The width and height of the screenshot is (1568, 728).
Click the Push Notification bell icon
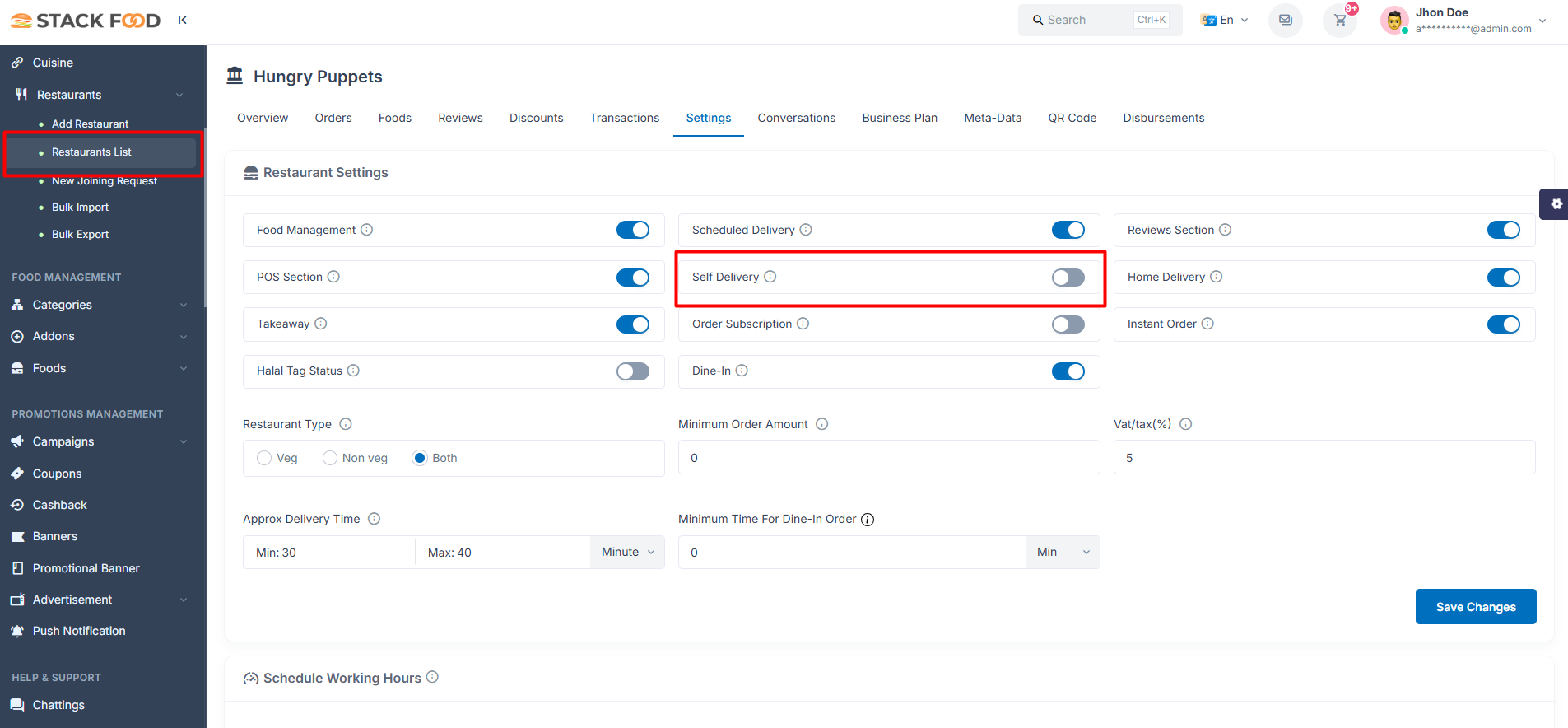click(x=17, y=631)
